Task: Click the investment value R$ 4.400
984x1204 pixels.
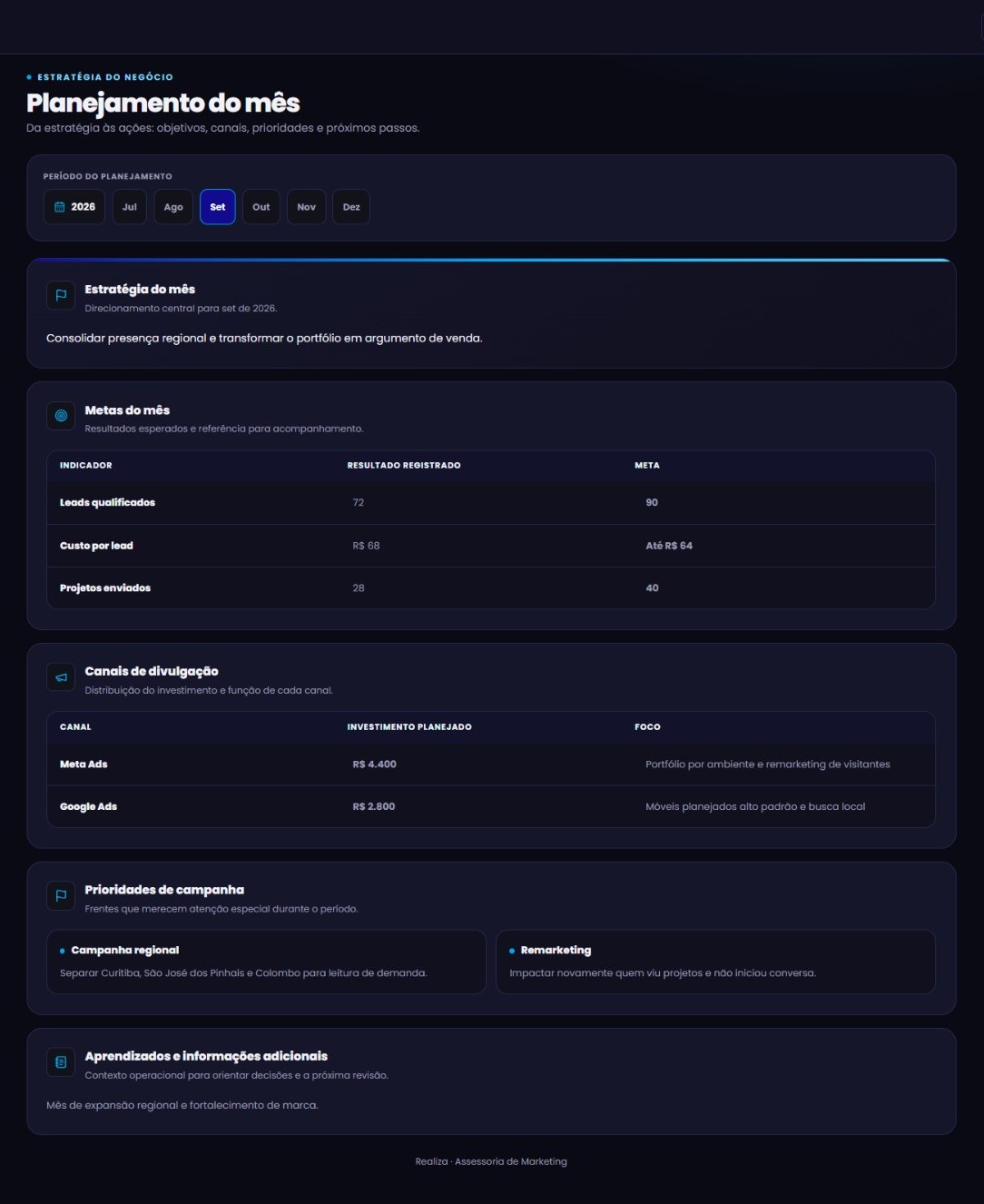Action: point(375,765)
